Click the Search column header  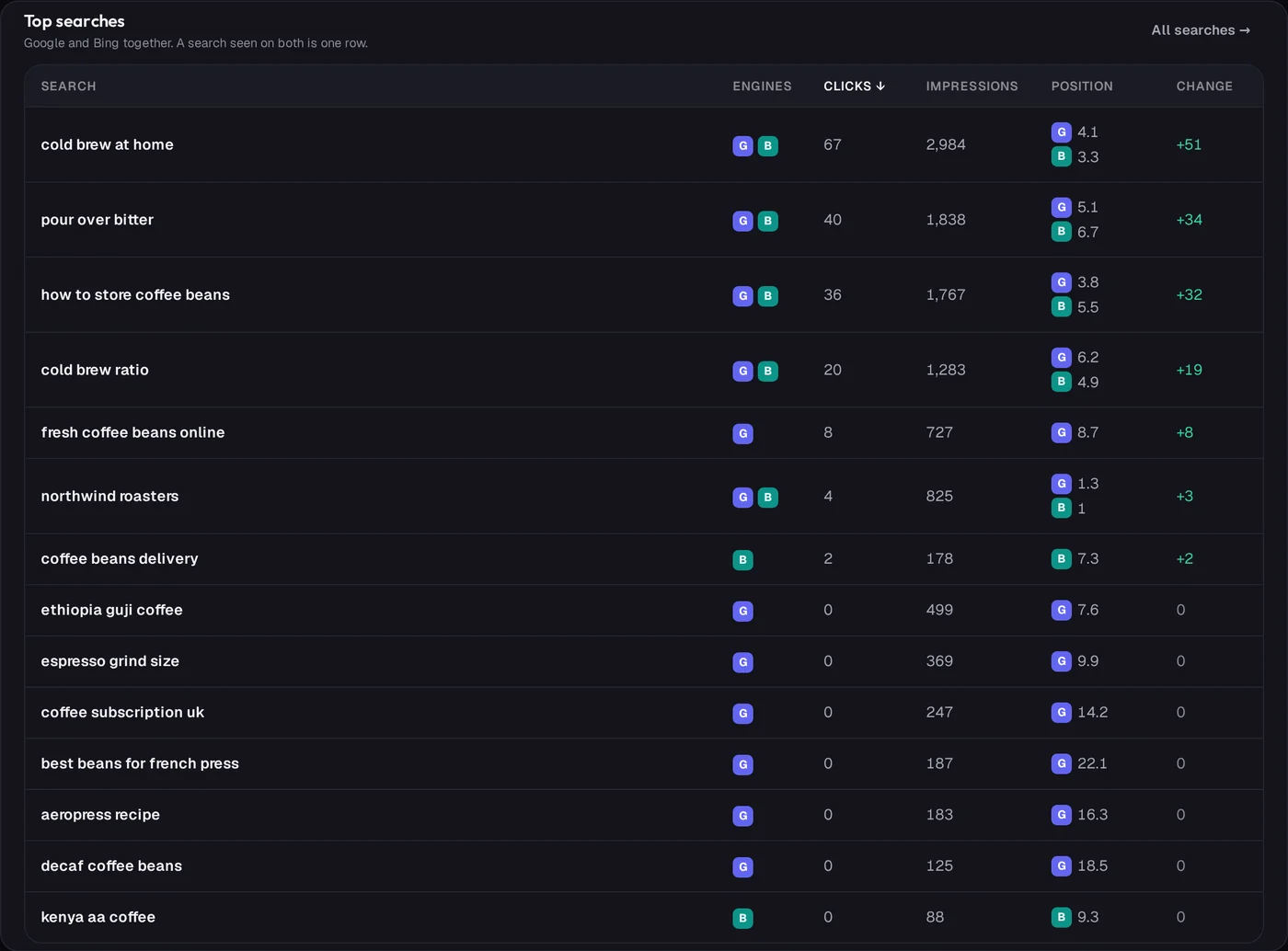(68, 86)
